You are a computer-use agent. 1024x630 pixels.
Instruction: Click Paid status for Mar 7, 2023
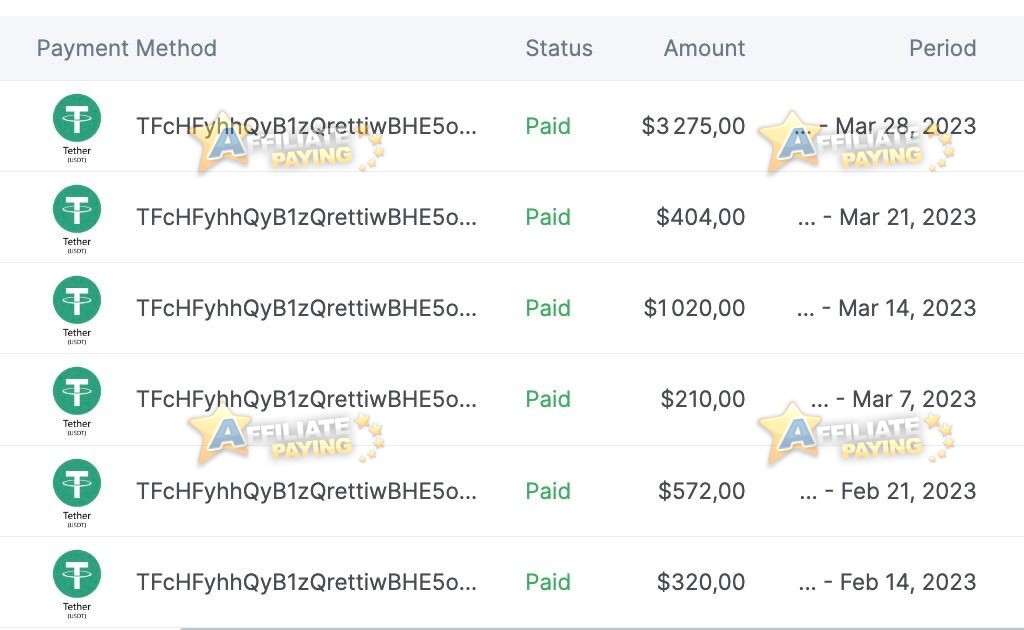point(548,399)
